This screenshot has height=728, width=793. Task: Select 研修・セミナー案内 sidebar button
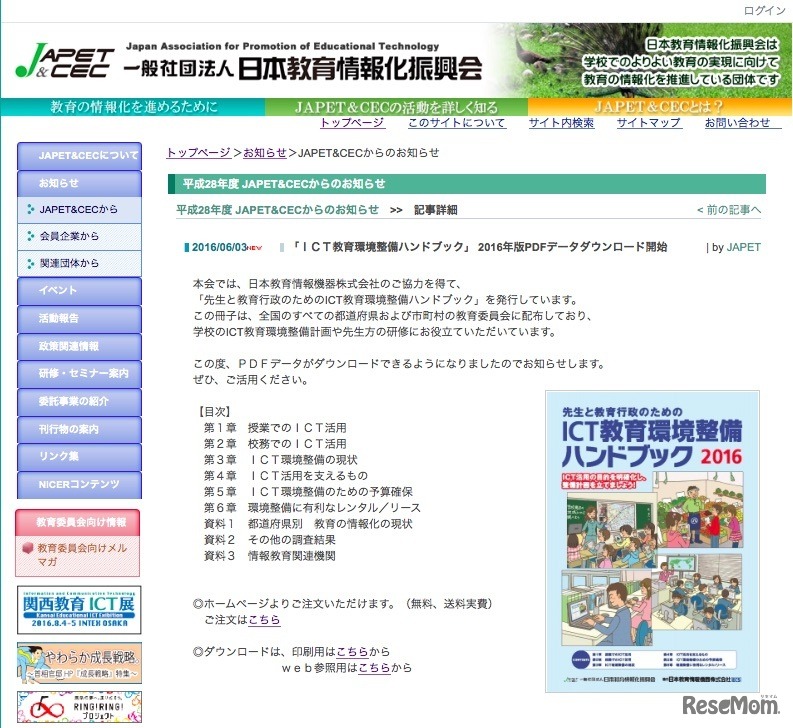79,374
